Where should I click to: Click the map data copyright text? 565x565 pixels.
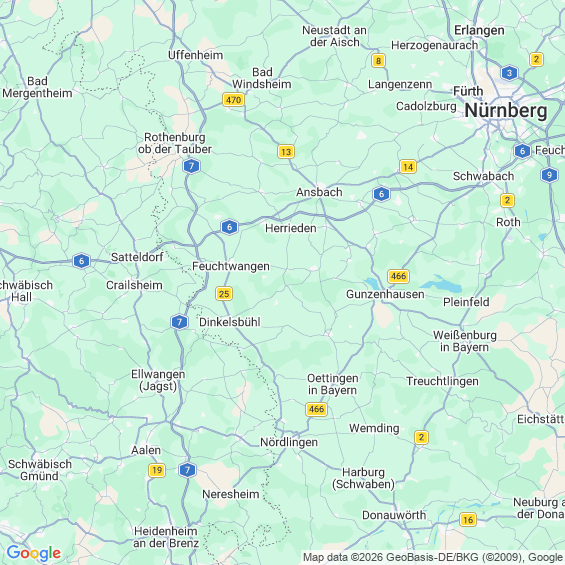[433, 557]
